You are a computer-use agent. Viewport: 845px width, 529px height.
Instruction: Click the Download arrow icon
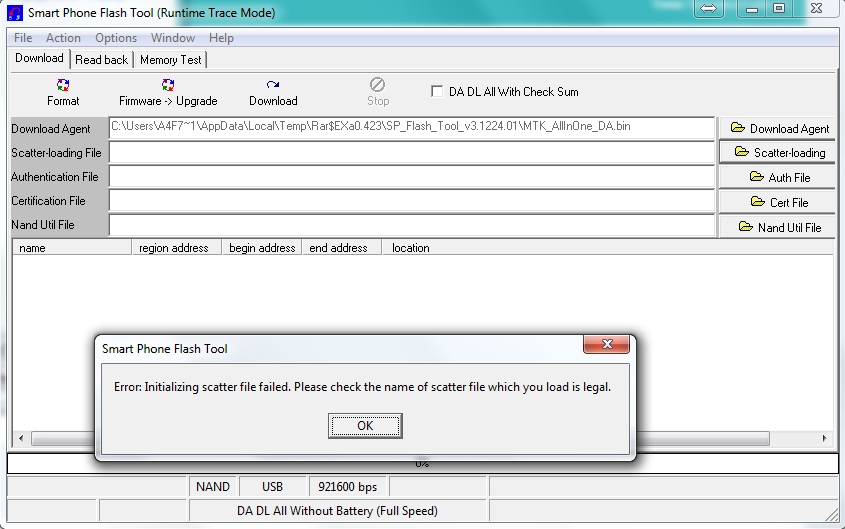273,86
